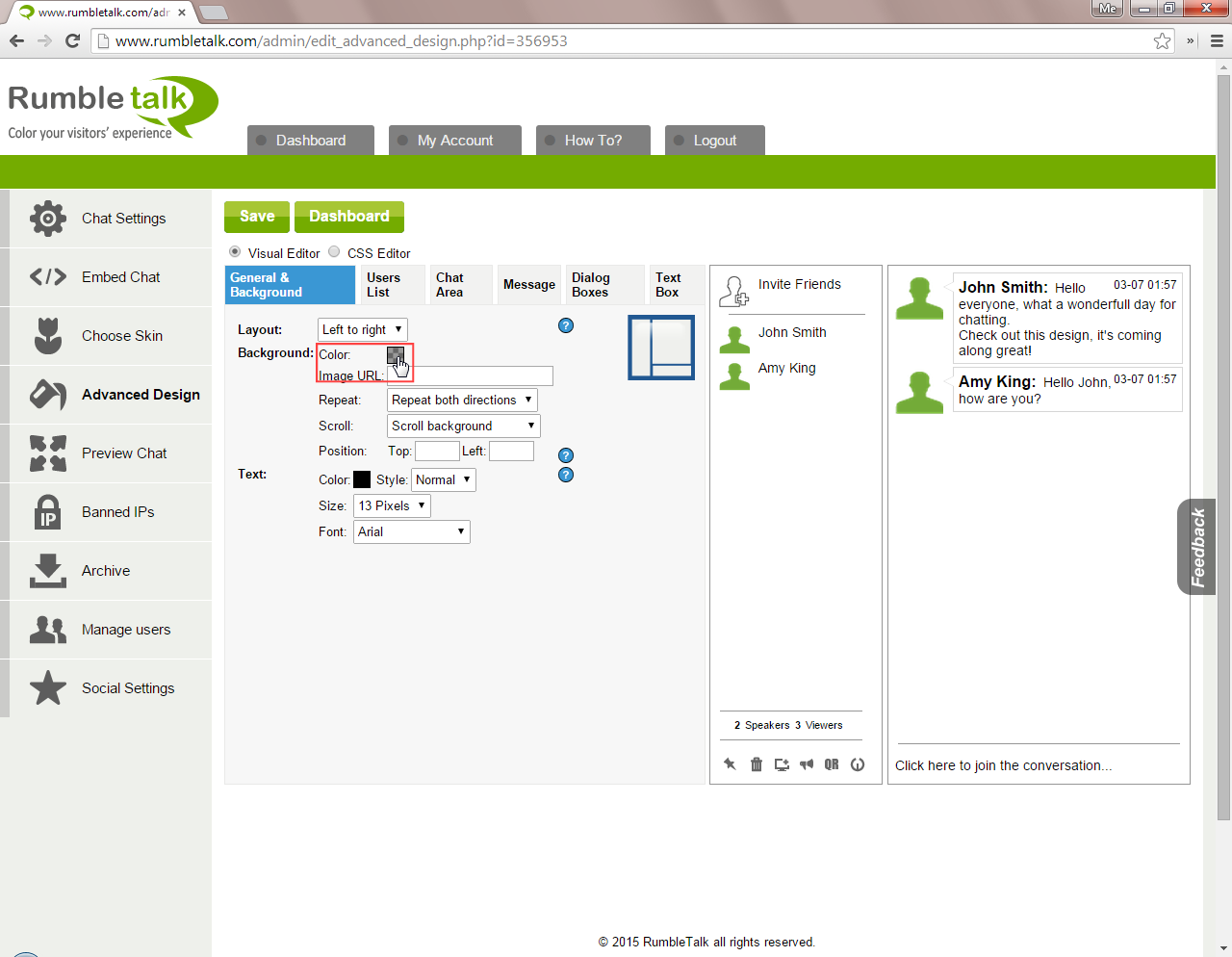Open the Chrome menu hamburger icon

[x=1217, y=40]
